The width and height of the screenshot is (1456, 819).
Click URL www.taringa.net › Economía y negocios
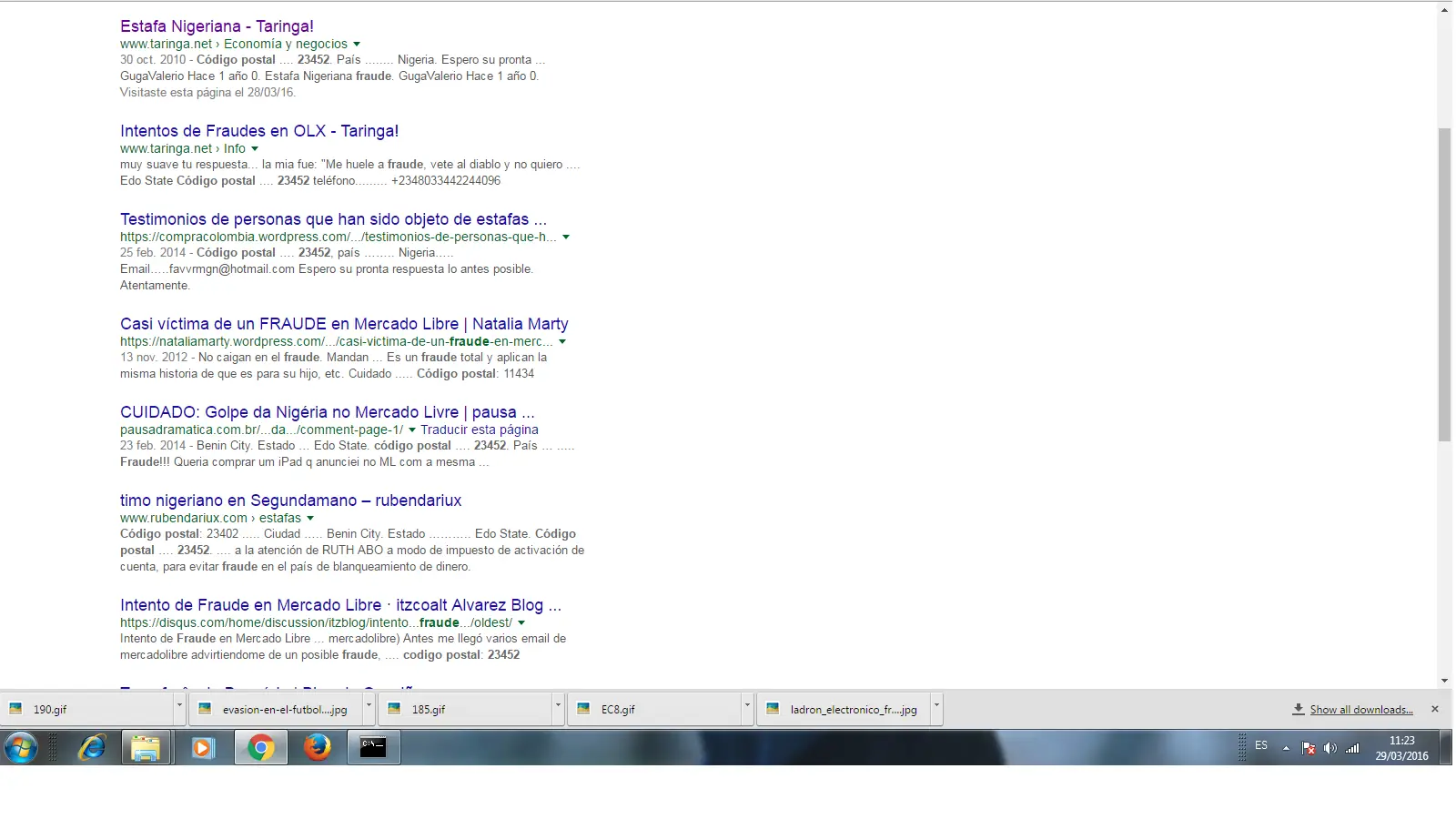(x=234, y=44)
